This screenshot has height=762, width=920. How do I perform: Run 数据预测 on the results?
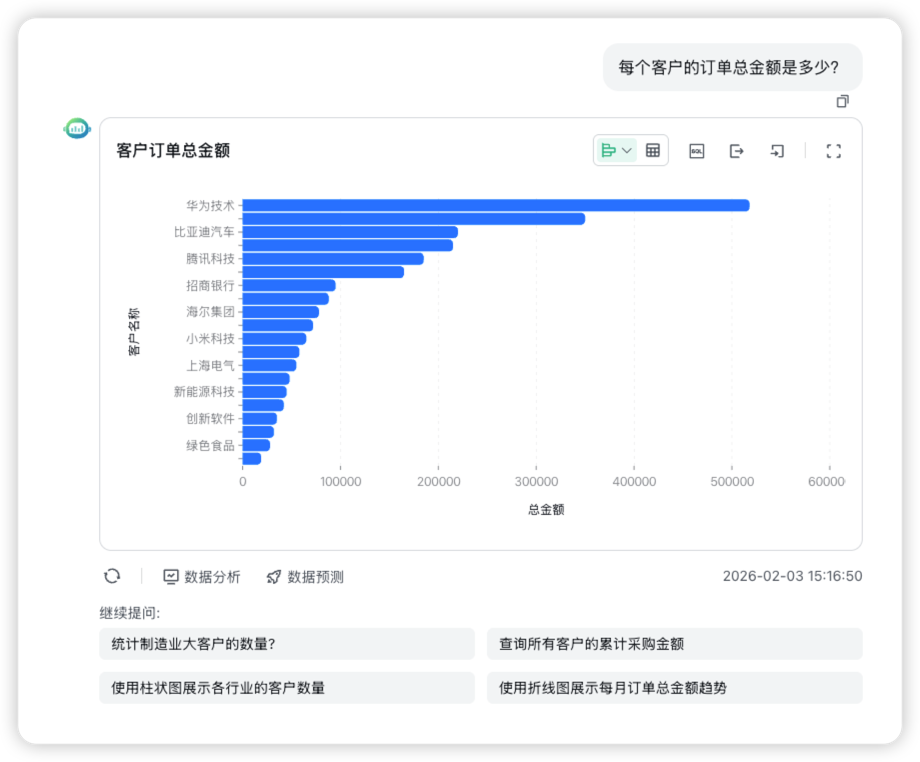(304, 576)
